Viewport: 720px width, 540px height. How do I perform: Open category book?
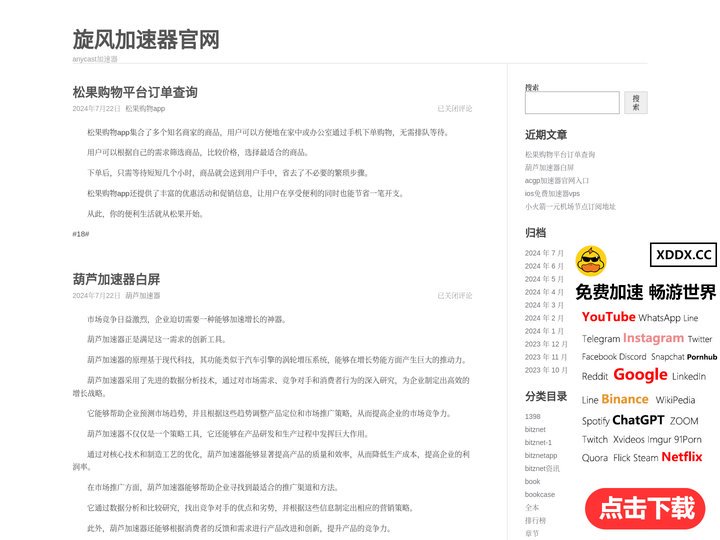(532, 481)
